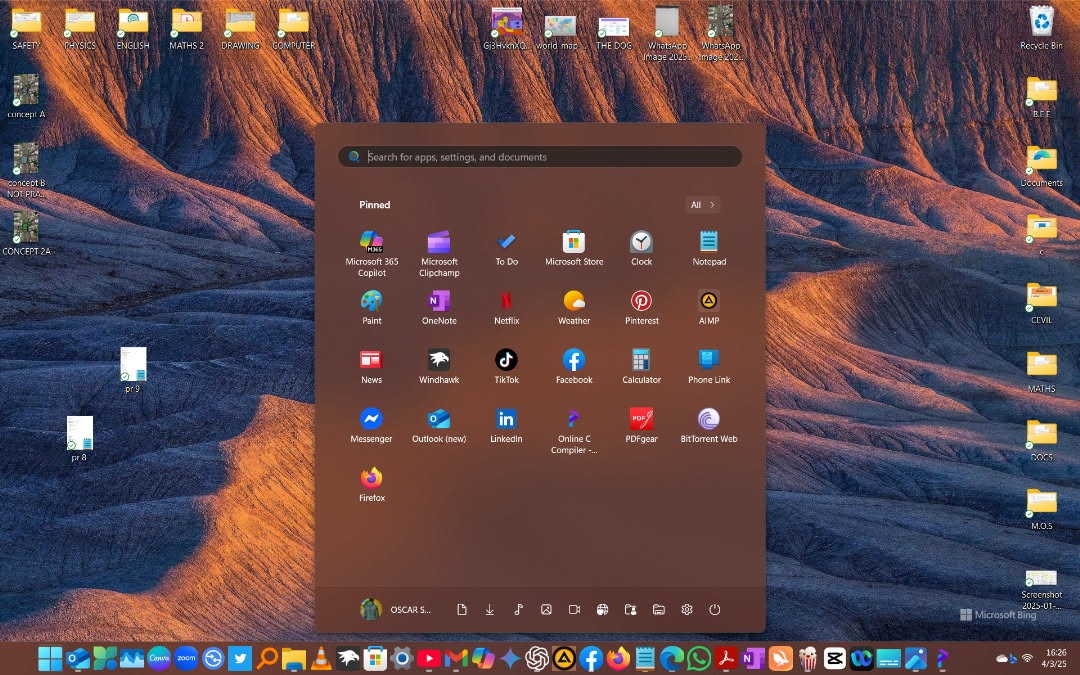Open Downloads folder shortcut in Start footer
The height and width of the screenshot is (675, 1080).
coord(490,610)
